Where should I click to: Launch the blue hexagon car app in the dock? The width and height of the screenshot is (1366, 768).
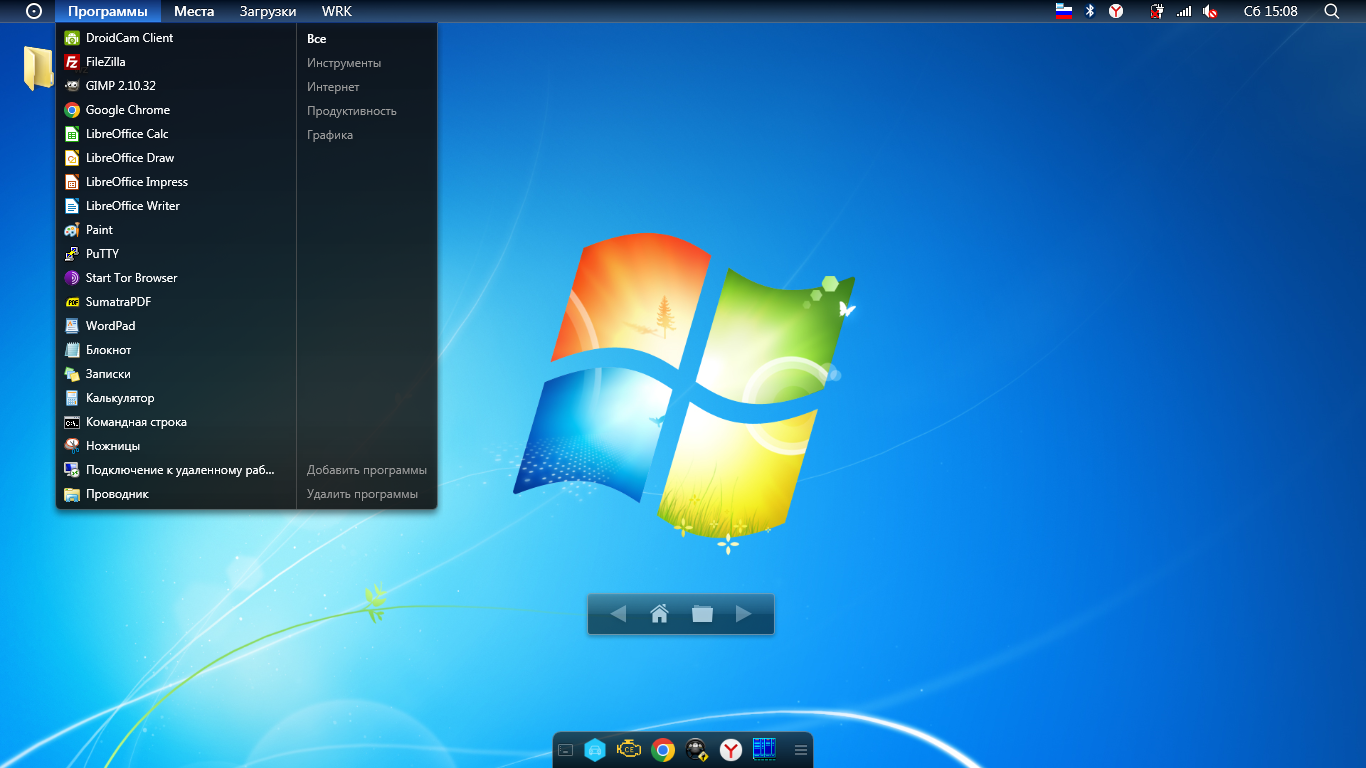(595, 750)
